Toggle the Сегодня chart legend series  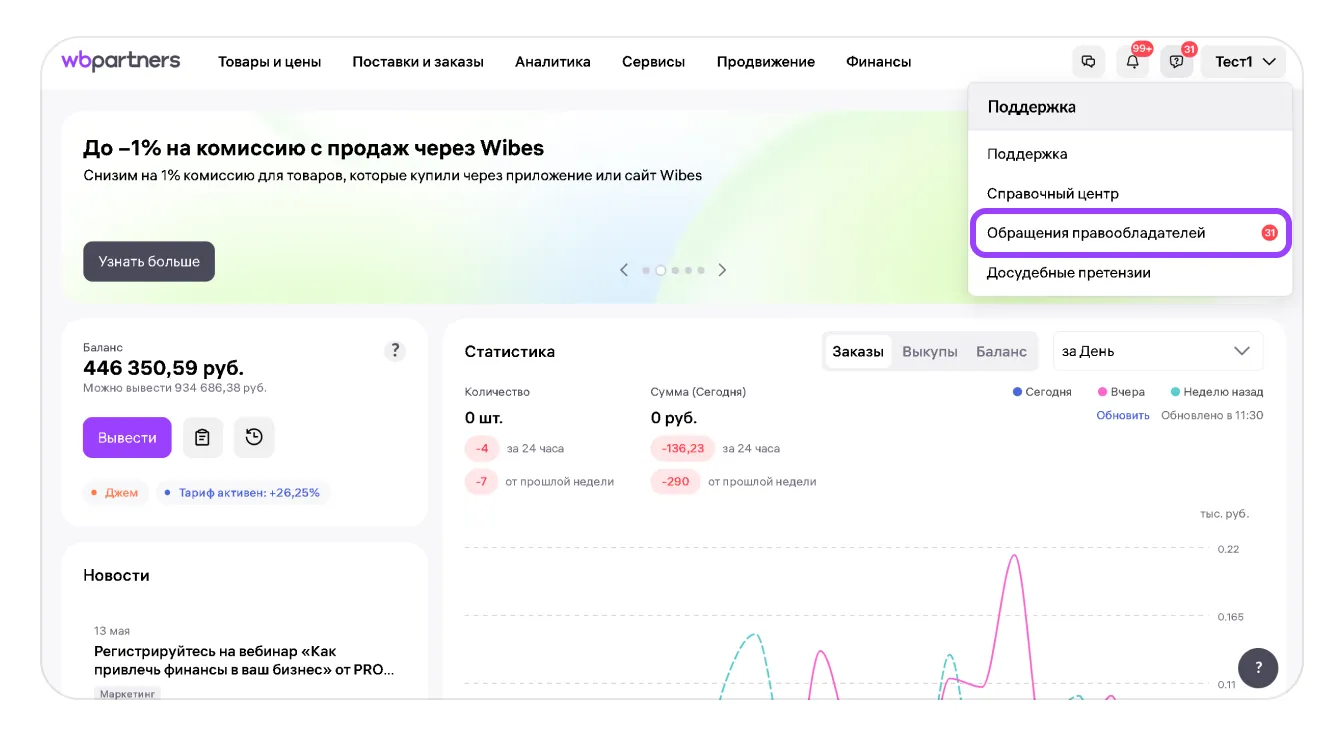point(1042,392)
